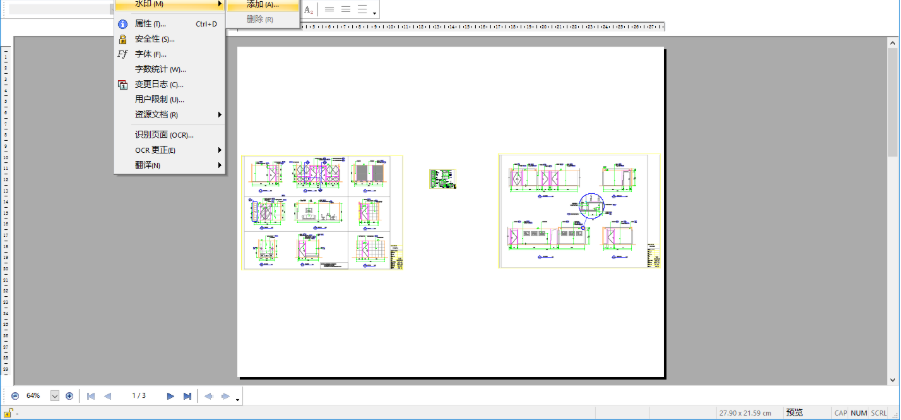Open 属性 (T)... document properties
The image size is (901, 420).
pyautogui.click(x=170, y=24)
